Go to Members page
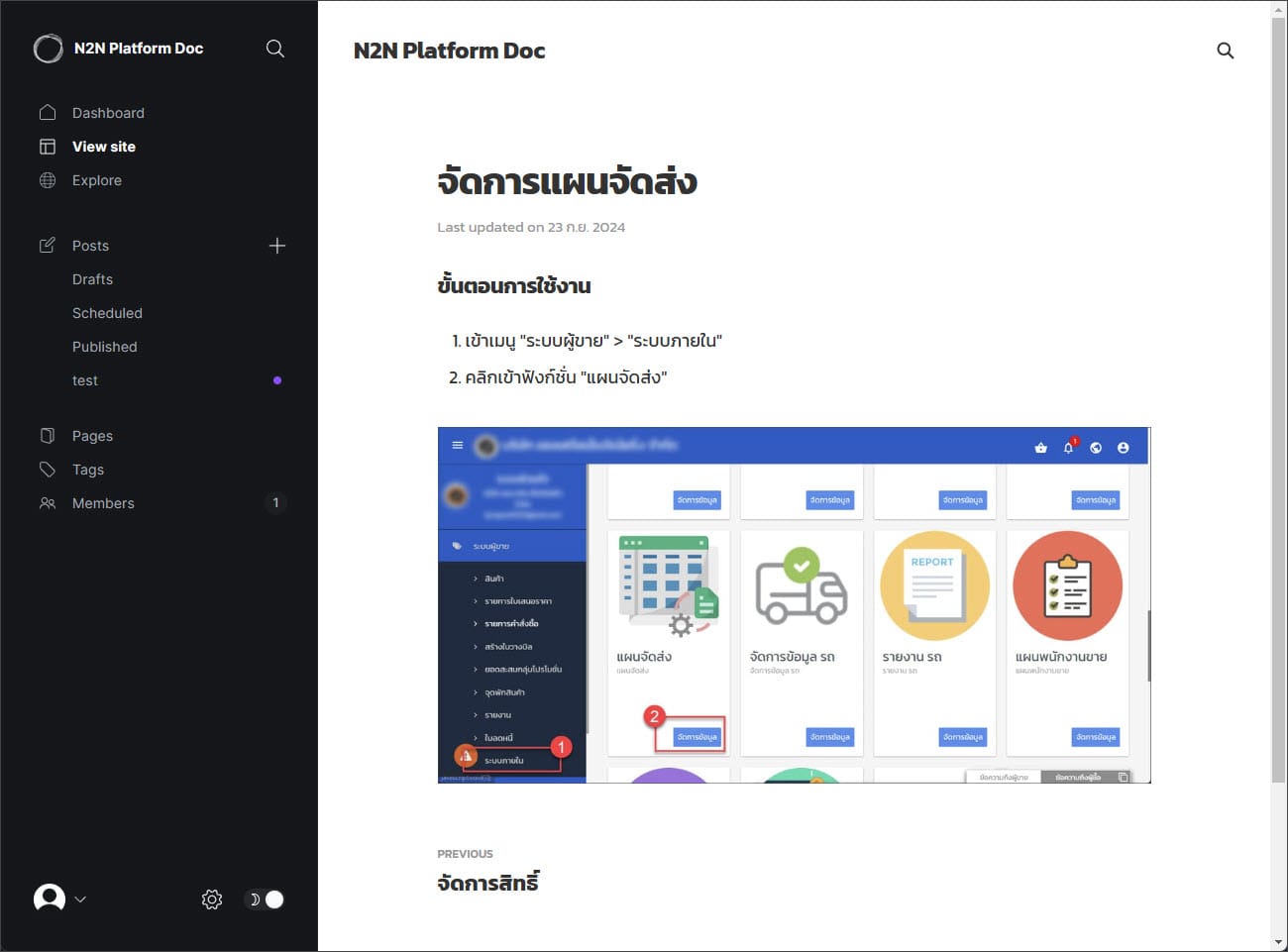Screen dimensions: 1288x952 pos(103,503)
